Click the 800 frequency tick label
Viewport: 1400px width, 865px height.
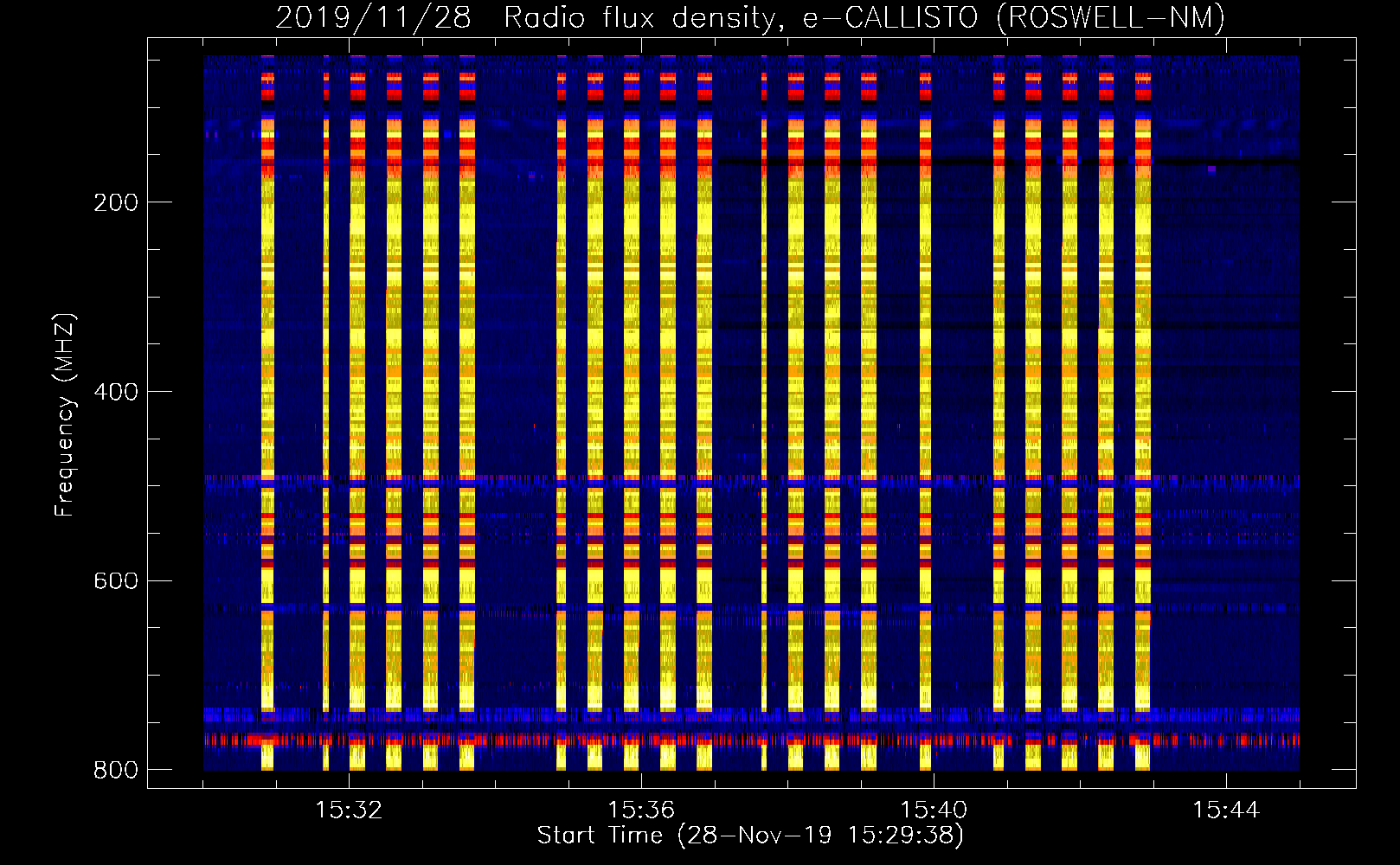tap(116, 770)
